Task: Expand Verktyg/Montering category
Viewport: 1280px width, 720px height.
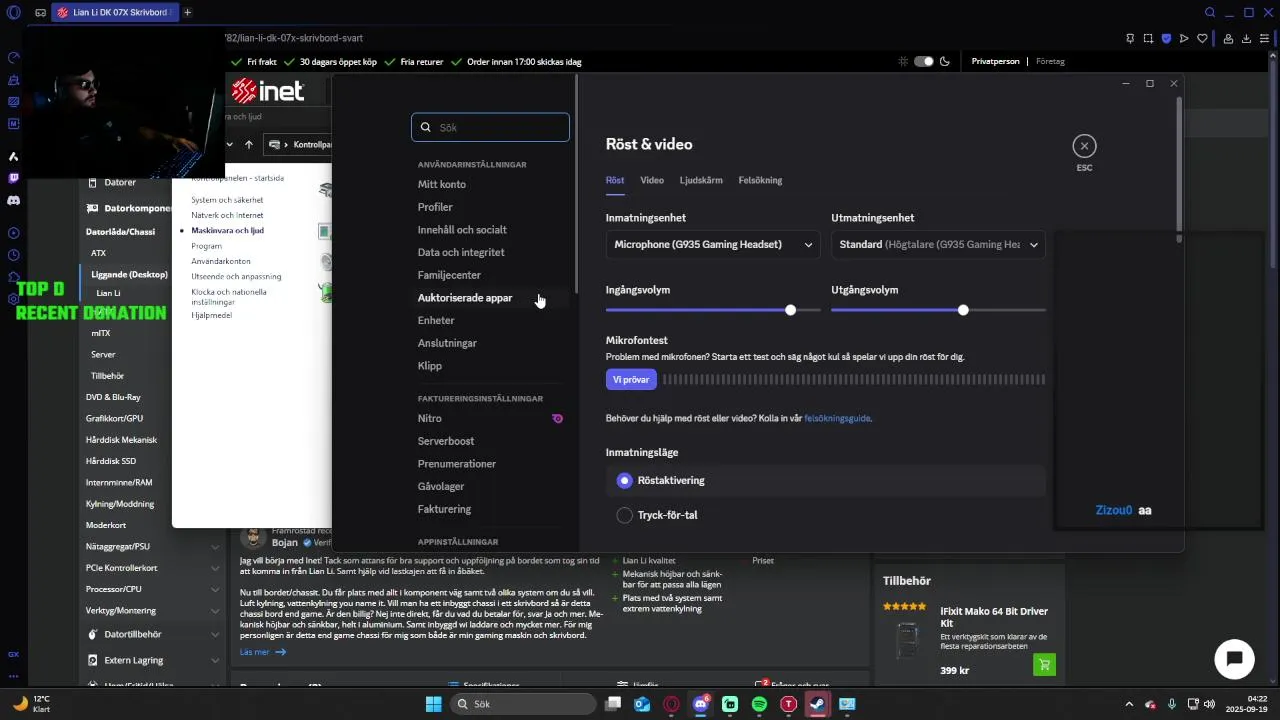Action: click(x=215, y=610)
